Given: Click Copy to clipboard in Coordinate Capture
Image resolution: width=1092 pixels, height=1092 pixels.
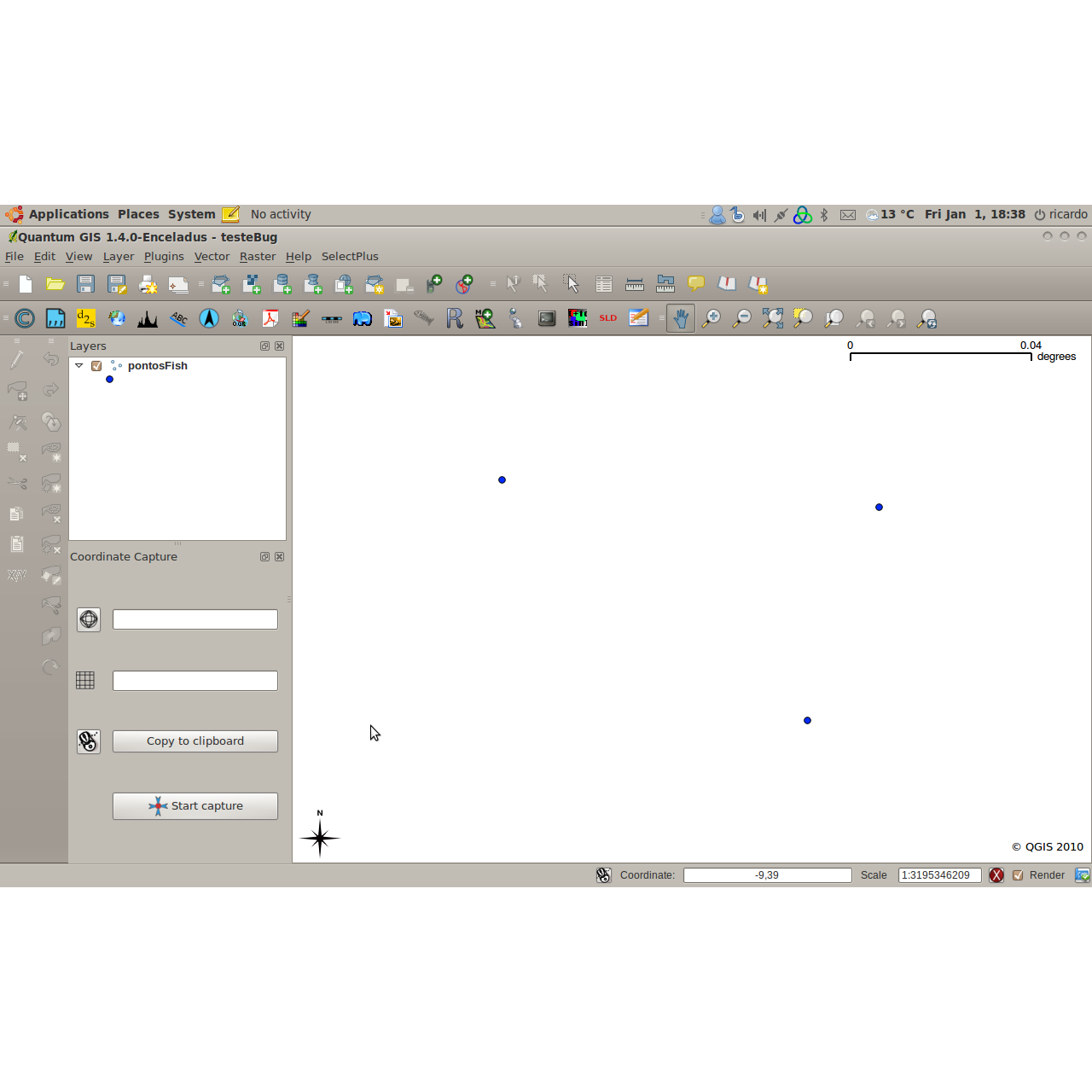Looking at the screenshot, I should tap(195, 741).
